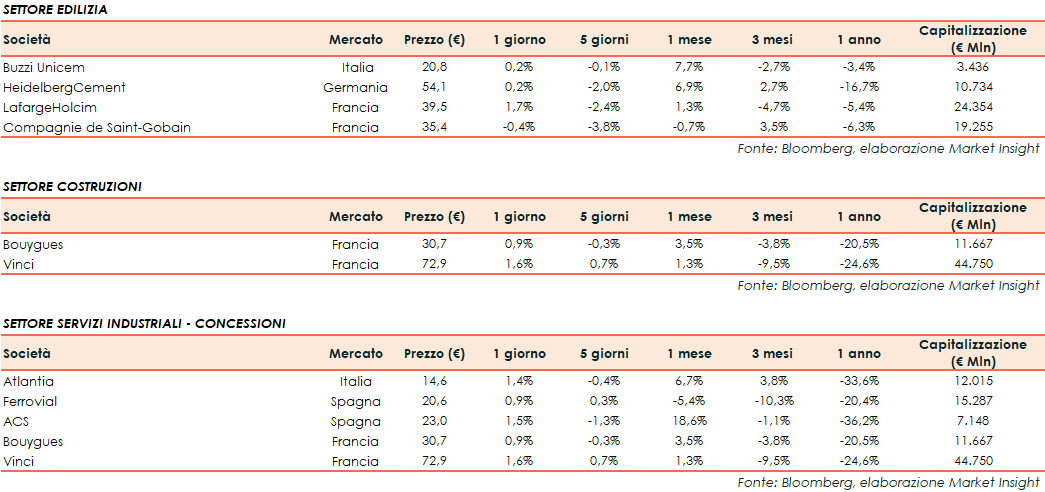This screenshot has height=492, width=1045.
Task: Select the LafargeHolcim company name
Action: [50, 107]
